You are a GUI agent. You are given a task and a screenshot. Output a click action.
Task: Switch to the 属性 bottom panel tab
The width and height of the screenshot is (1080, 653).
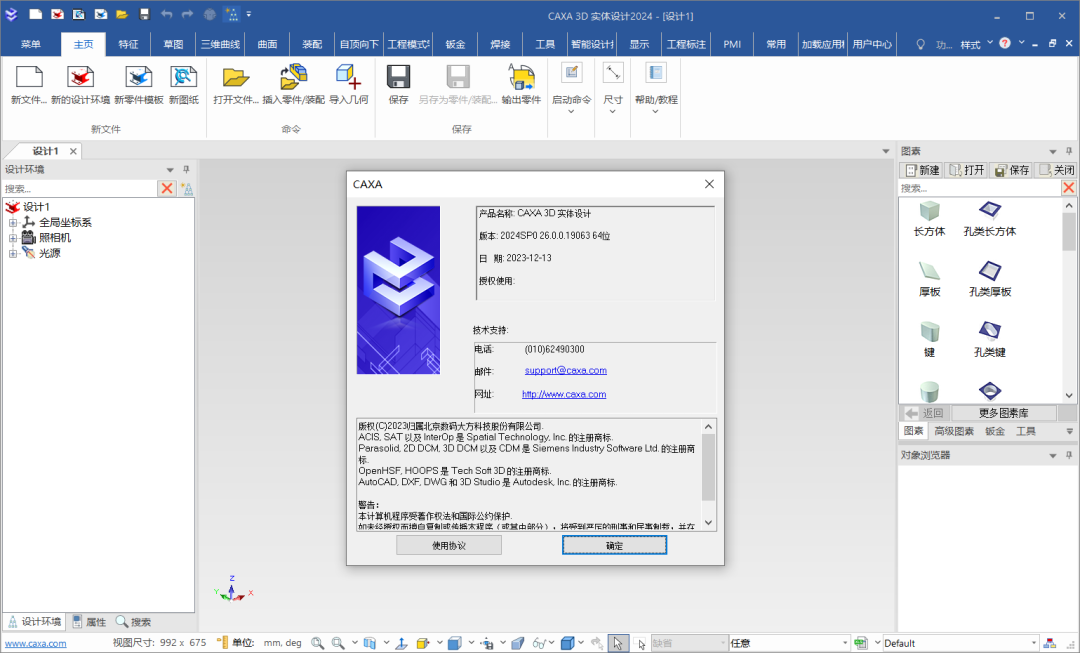pos(90,622)
